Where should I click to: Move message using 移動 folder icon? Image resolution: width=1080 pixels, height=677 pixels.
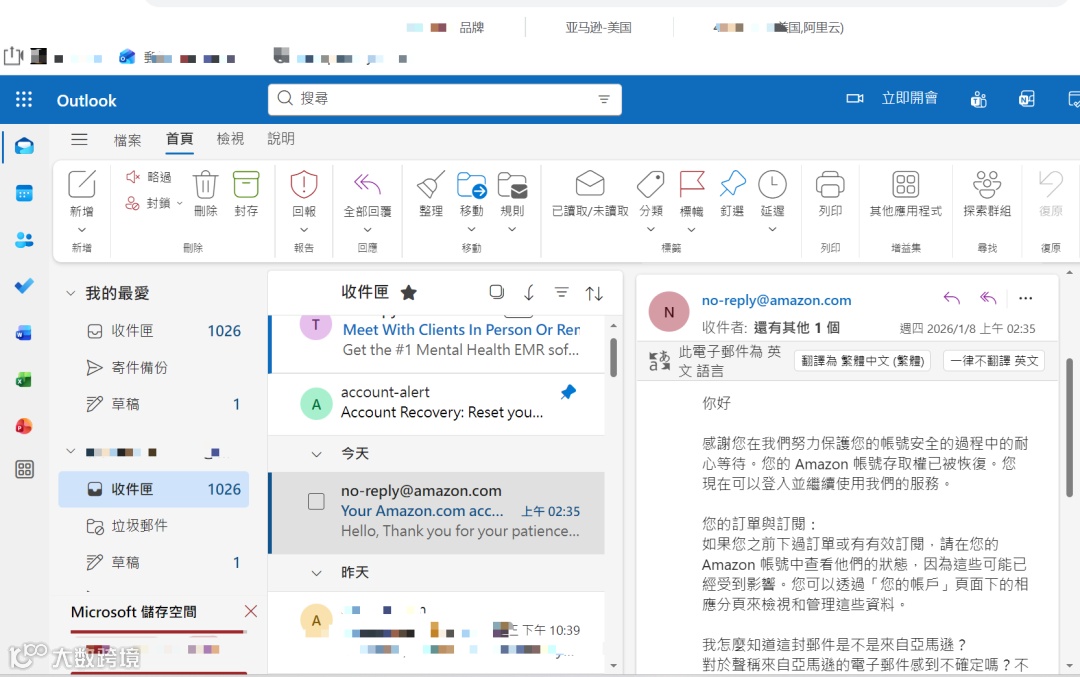coord(471,185)
